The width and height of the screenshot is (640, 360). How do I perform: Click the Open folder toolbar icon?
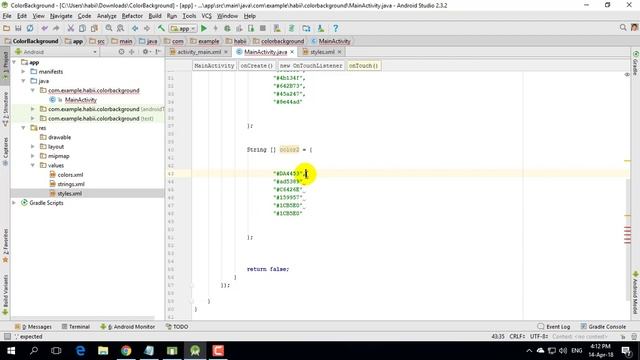(6, 29)
